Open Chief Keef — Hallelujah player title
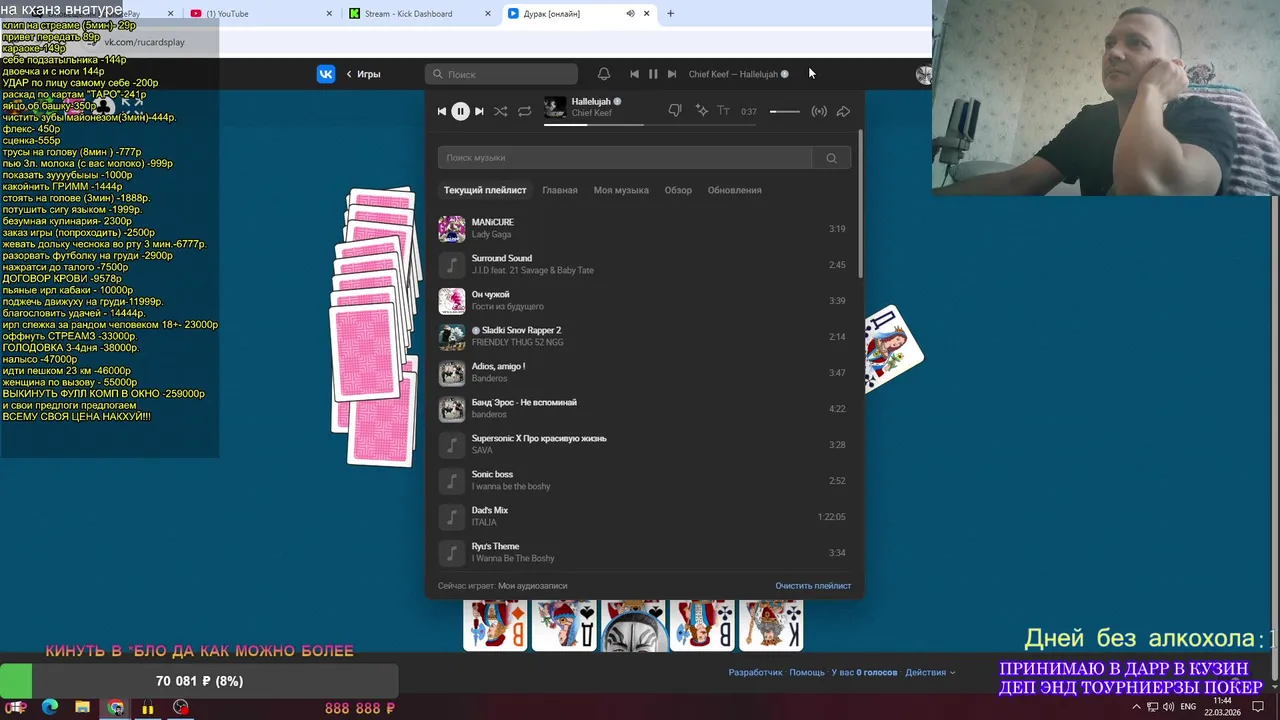 tap(733, 74)
